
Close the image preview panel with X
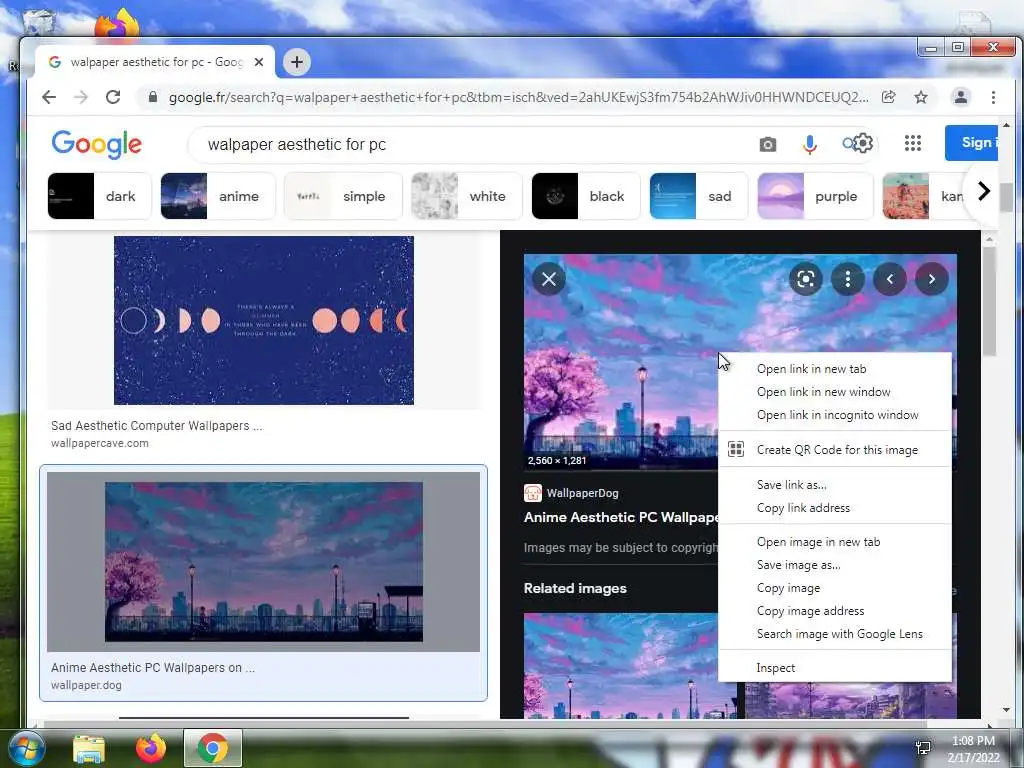[x=549, y=280]
